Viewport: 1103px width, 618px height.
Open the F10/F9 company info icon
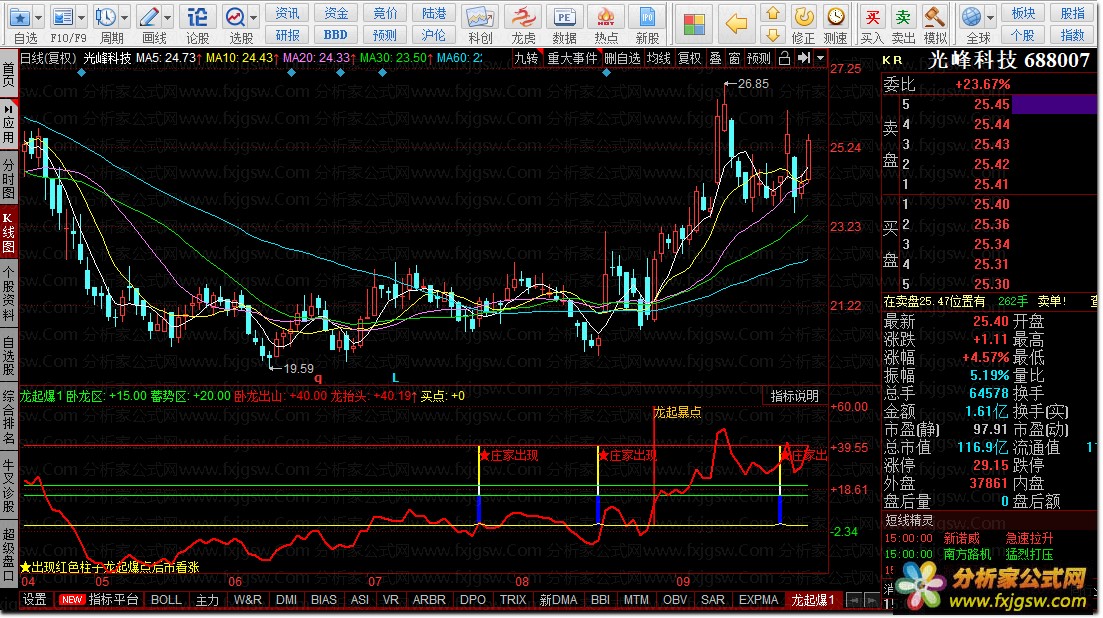point(63,17)
